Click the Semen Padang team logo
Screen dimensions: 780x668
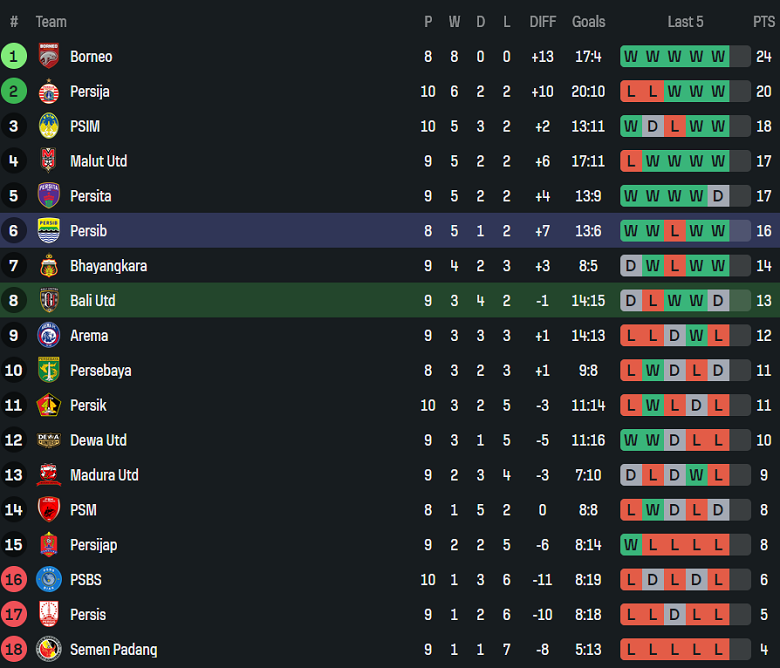click(49, 650)
